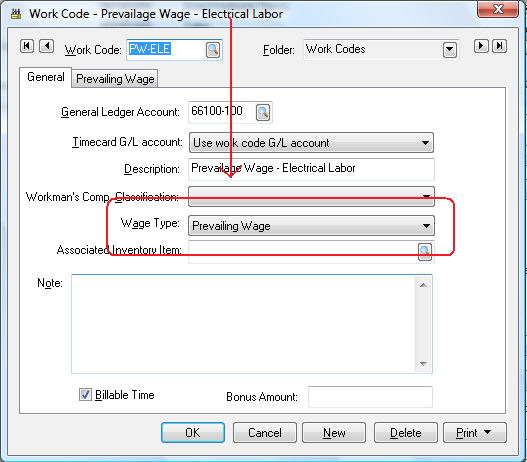Go to first work code record
Image resolution: width=527 pixels, height=462 pixels.
[x=27, y=46]
